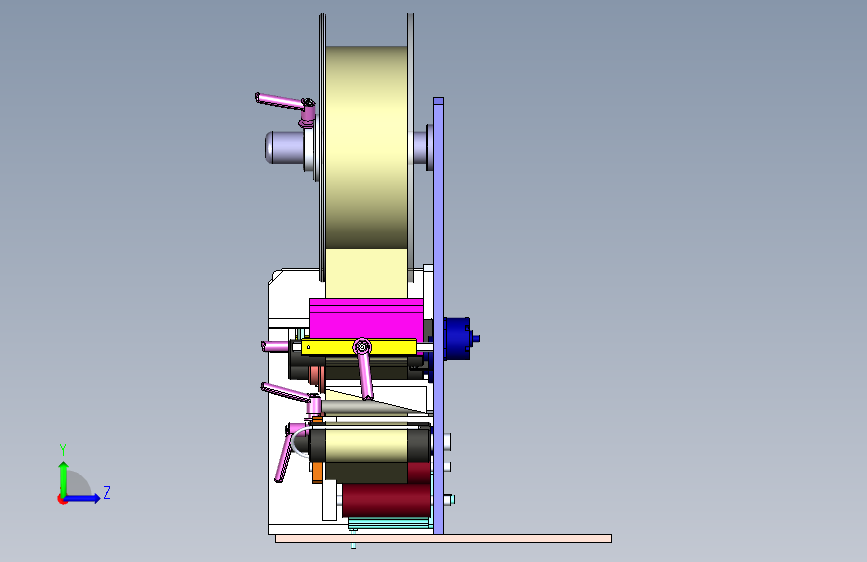Select the light cyan bracket under the red roller
867x562 pixels.
point(389,523)
